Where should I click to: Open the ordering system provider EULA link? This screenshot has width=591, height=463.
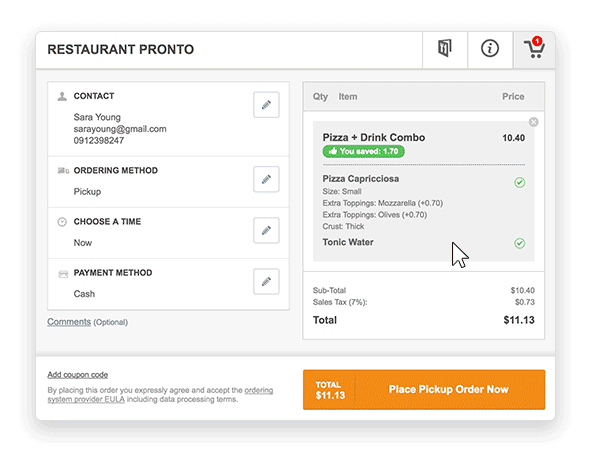click(x=160, y=394)
